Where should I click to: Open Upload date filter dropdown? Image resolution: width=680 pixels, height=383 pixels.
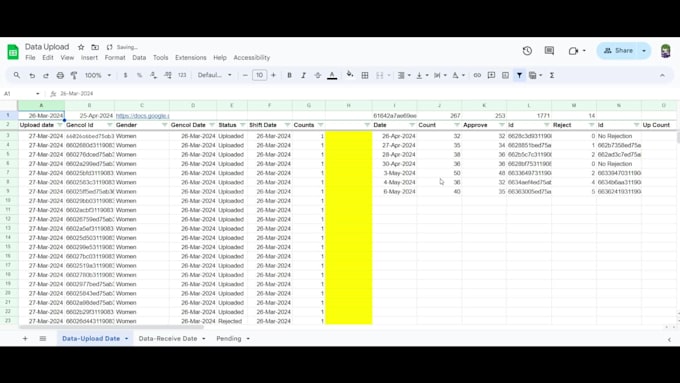60,125
